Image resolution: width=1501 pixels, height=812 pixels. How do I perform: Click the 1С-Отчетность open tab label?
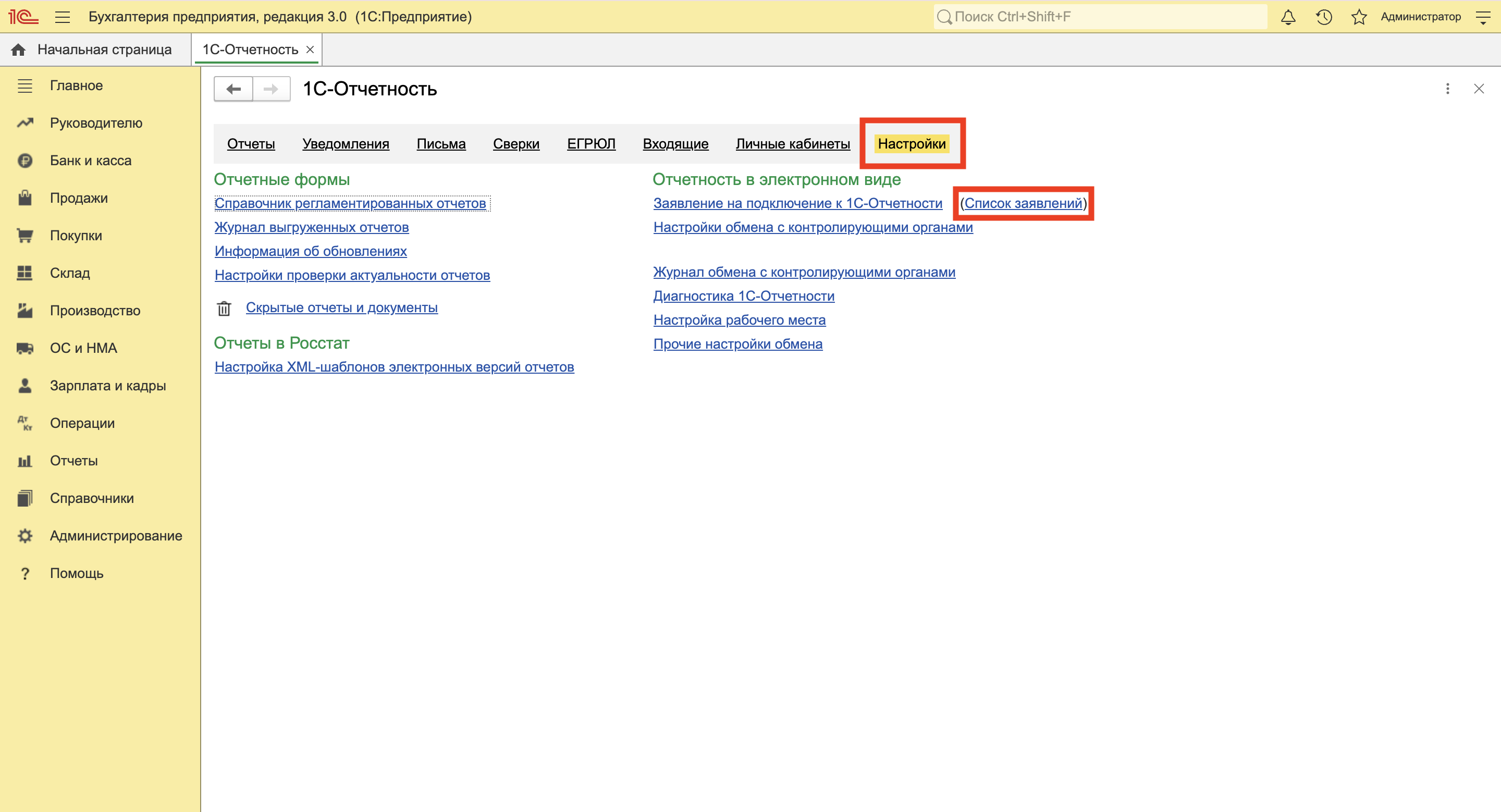point(250,50)
